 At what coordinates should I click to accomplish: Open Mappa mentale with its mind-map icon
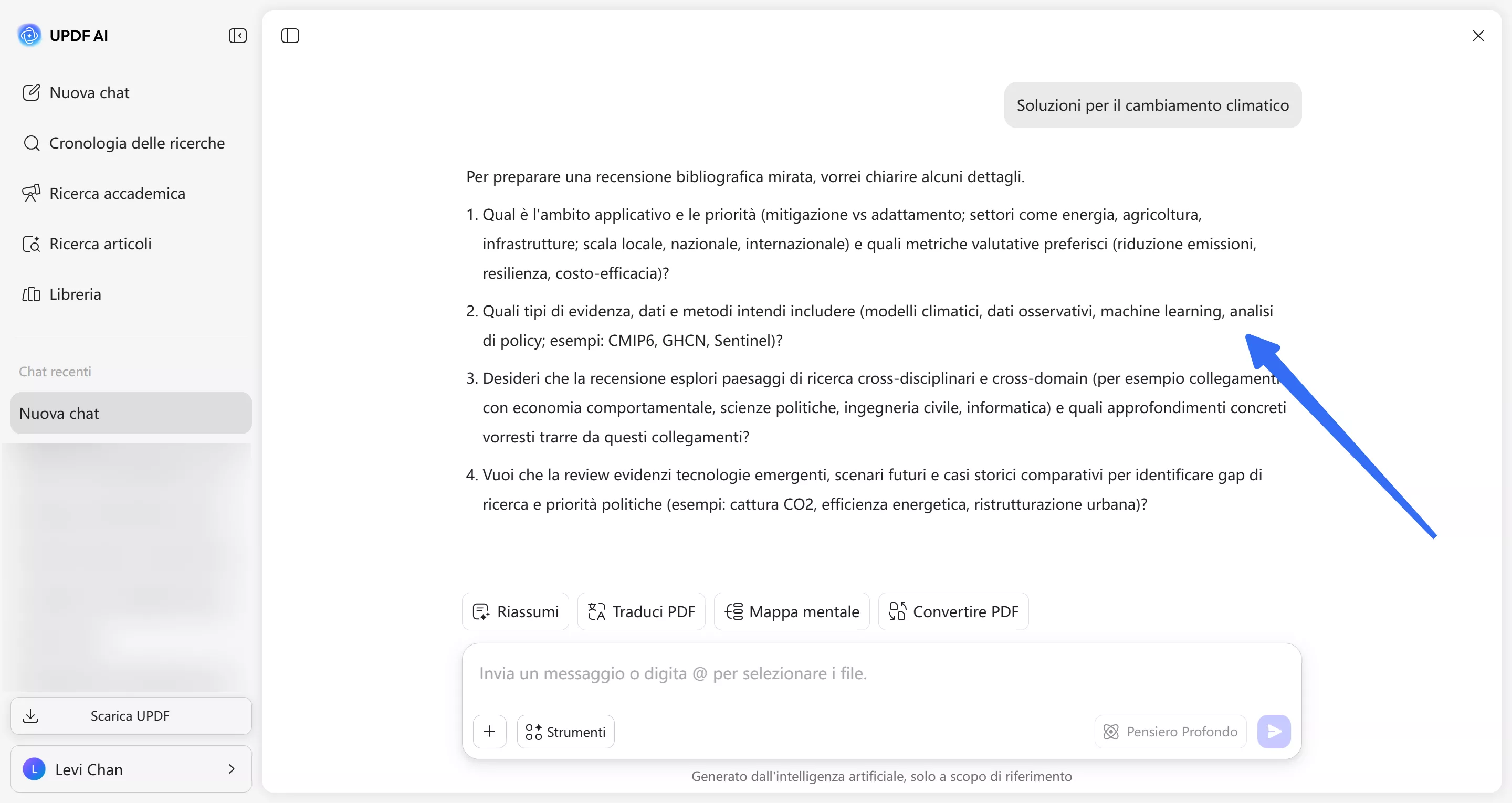click(x=734, y=611)
